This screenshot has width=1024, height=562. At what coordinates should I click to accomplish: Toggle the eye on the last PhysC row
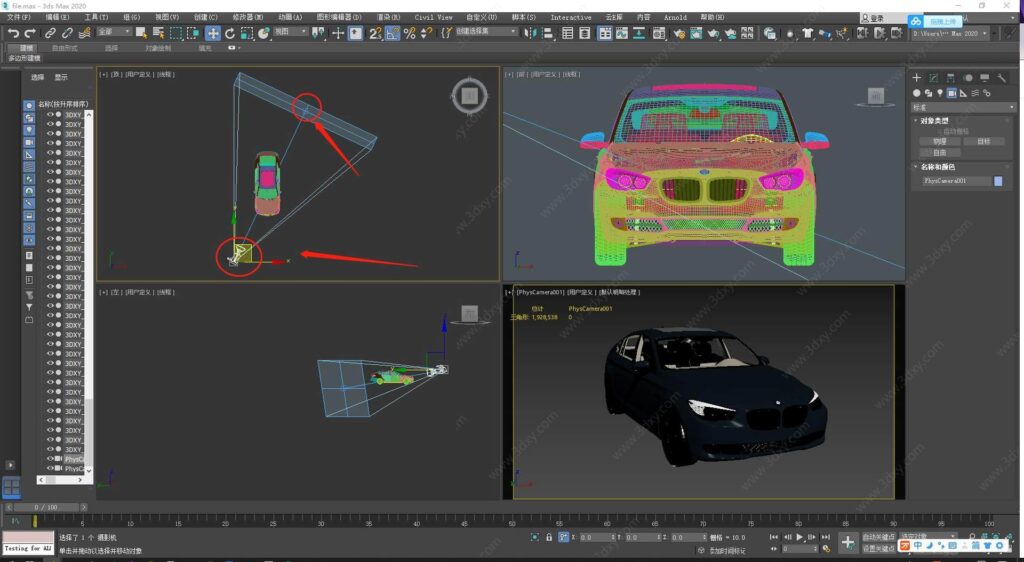tap(50, 469)
